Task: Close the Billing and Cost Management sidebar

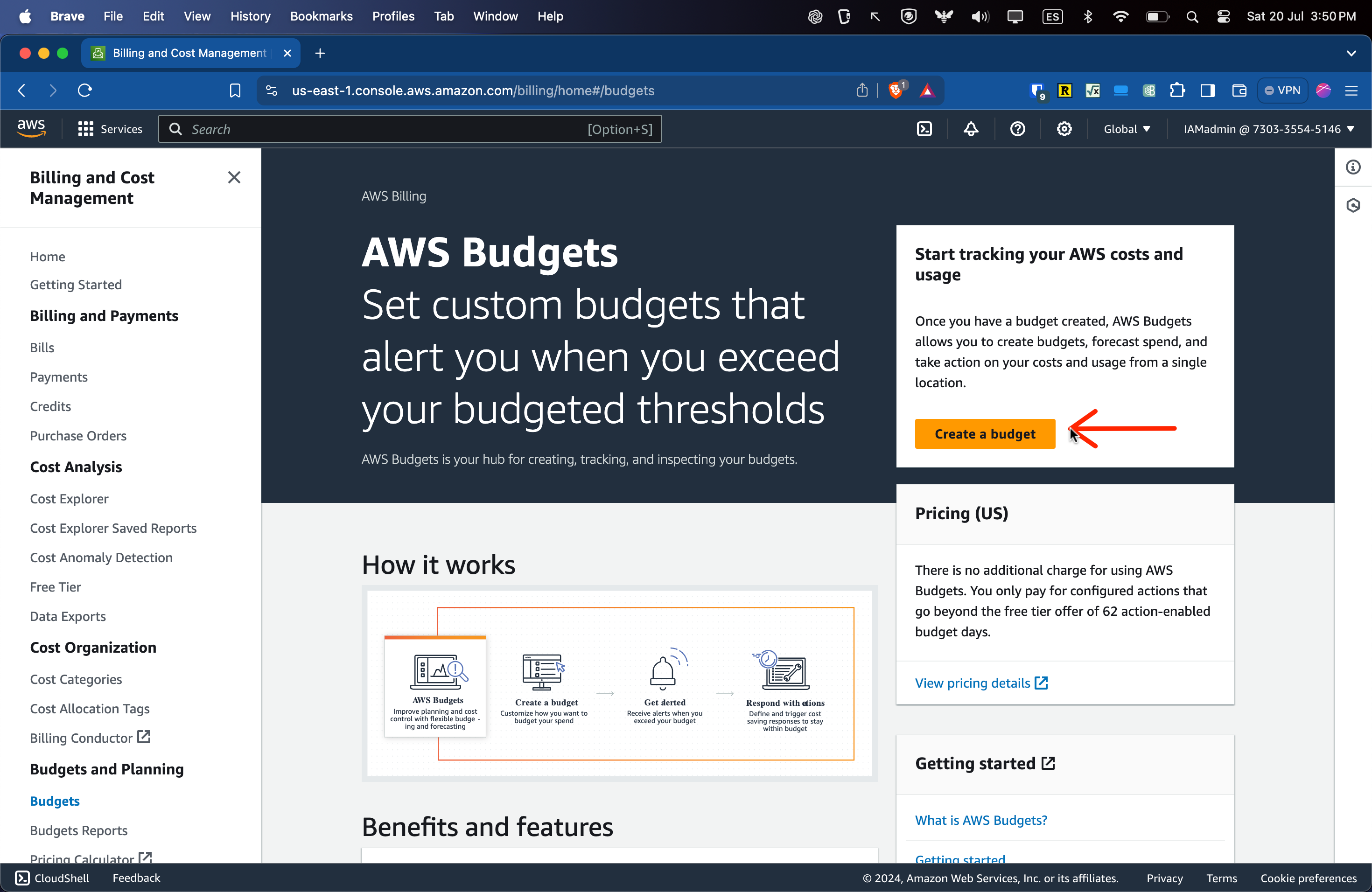Action: click(234, 177)
